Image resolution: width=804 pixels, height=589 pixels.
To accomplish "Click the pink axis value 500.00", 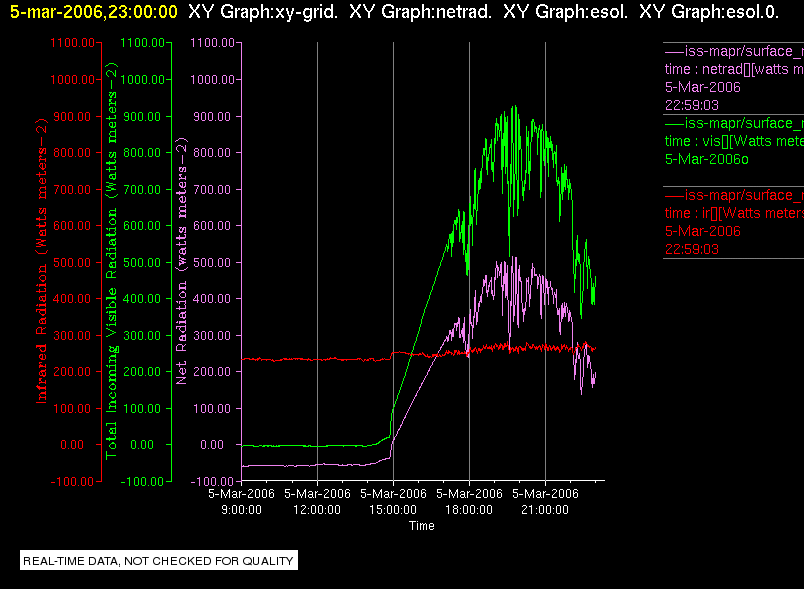I will pos(212,262).
